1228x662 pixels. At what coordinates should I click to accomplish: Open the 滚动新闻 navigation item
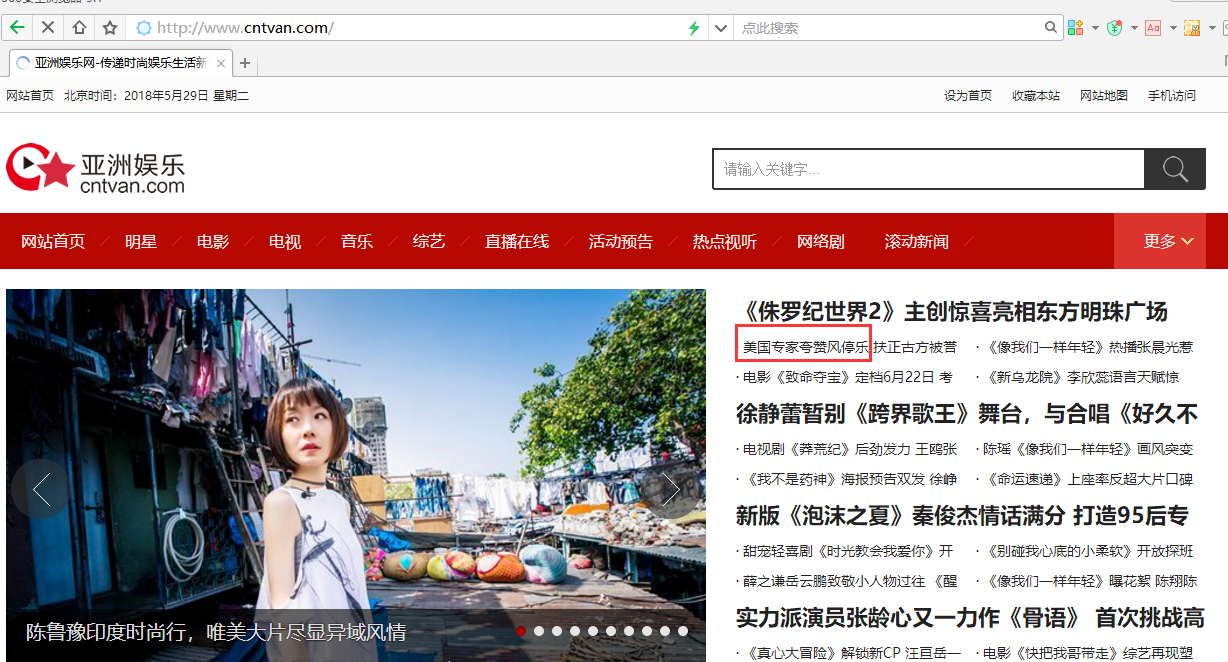pos(917,241)
